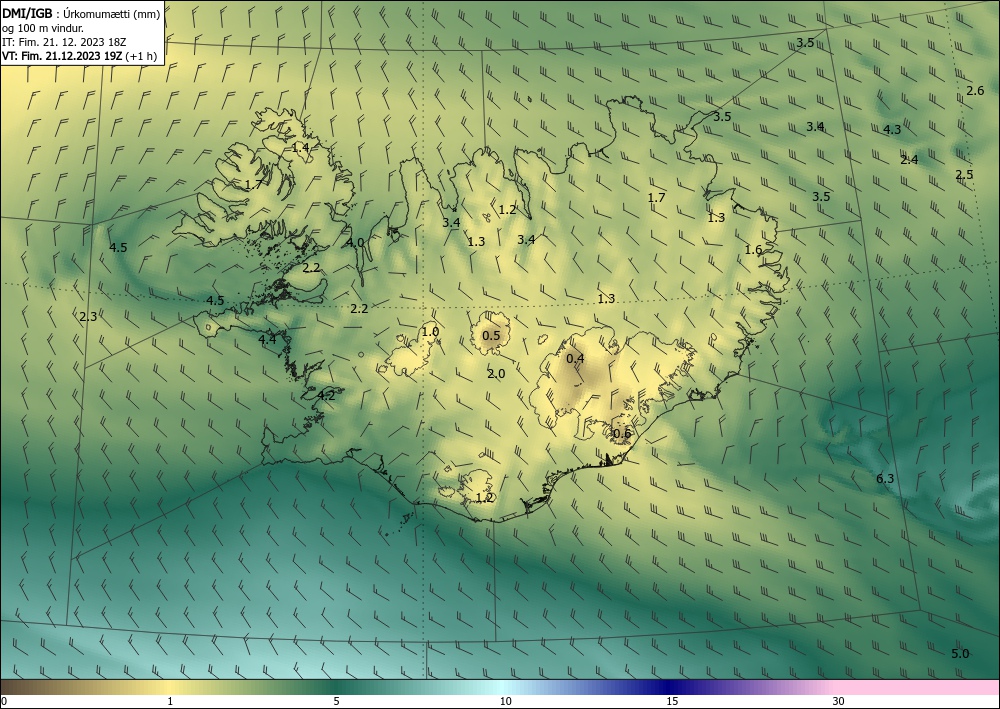Click the 2.3 value over the ocean
Image resolution: width=1000 pixels, height=709 pixels.
tap(88, 316)
